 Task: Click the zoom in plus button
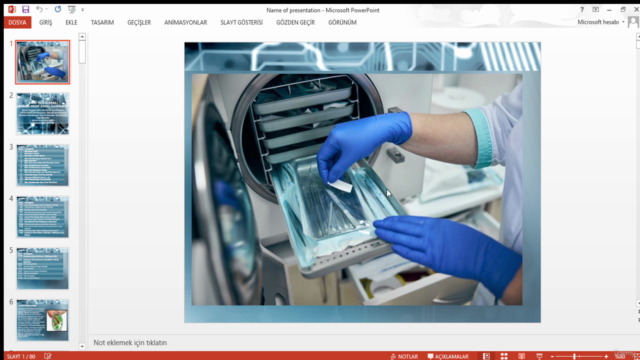606,357
